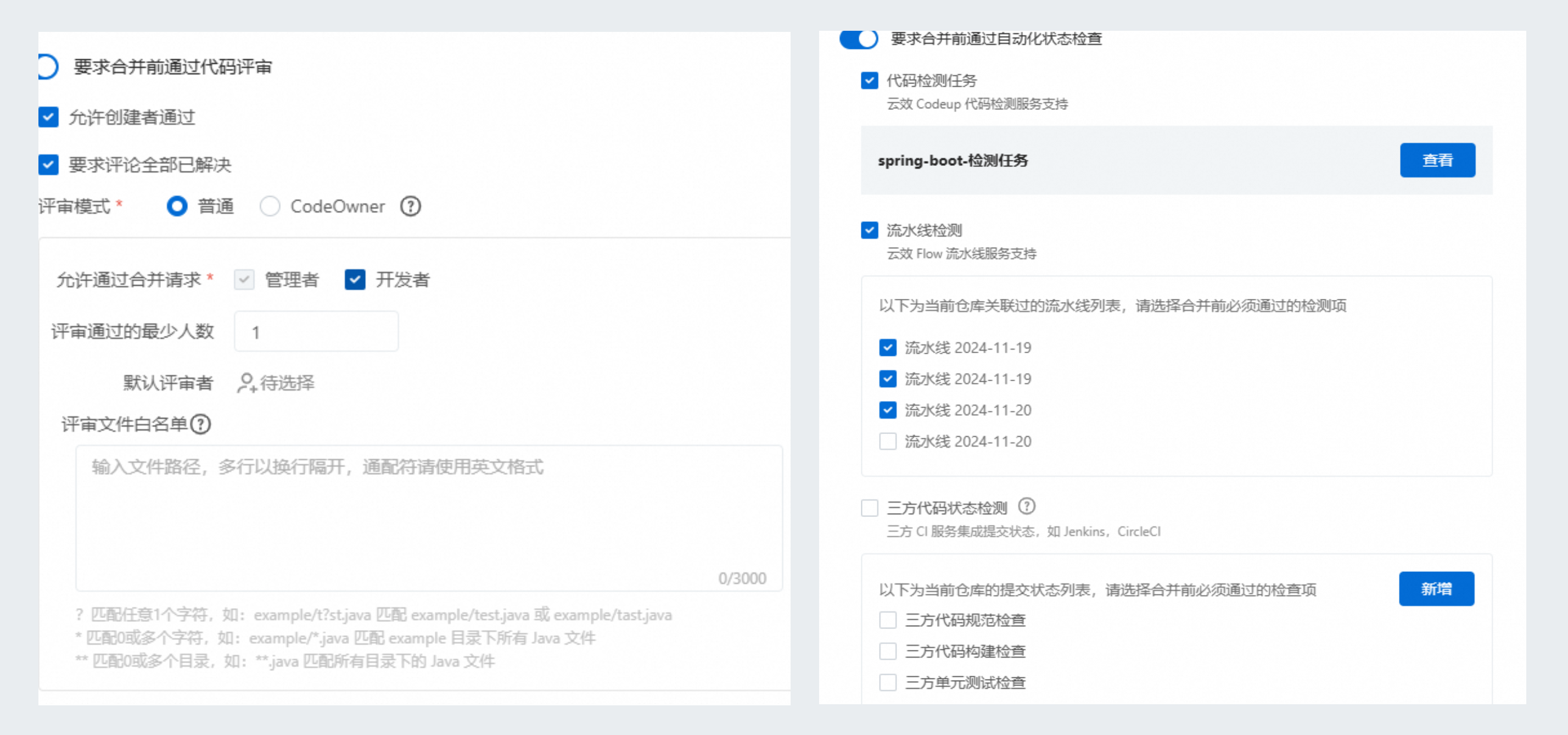Uncheck checked 流水线 2024-11-20 checkbox
1568x735 pixels.
coord(887,410)
